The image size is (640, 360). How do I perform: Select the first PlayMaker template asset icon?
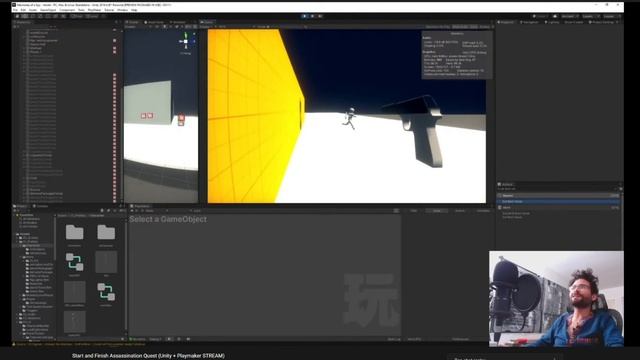(74, 262)
